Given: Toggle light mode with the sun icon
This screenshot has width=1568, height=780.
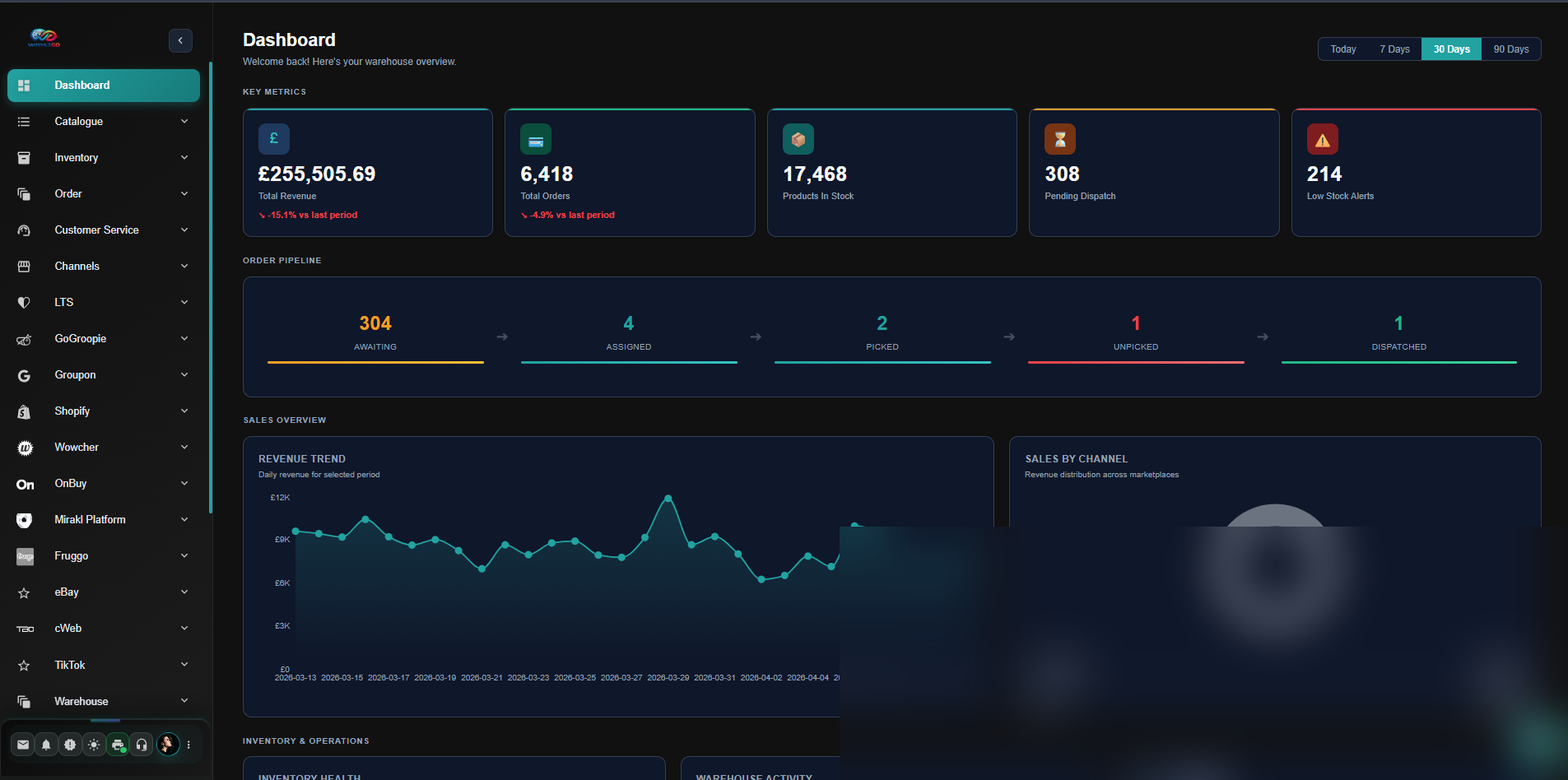Looking at the screenshot, I should tap(94, 745).
